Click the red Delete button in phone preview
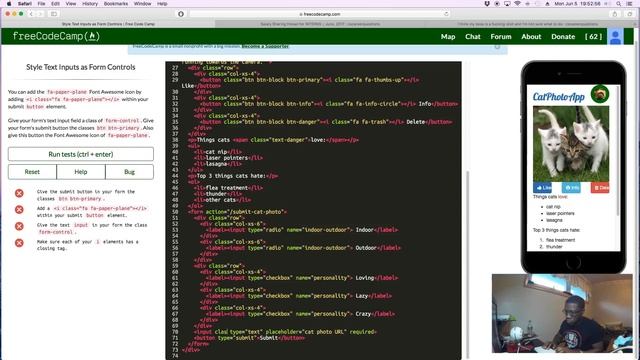Image resolution: width=640 pixels, height=360 pixels. click(600, 187)
